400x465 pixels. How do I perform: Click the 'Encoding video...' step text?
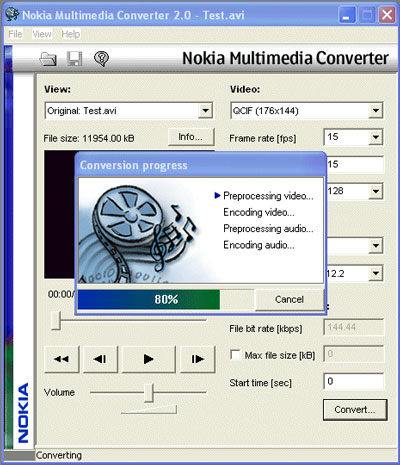259,212
